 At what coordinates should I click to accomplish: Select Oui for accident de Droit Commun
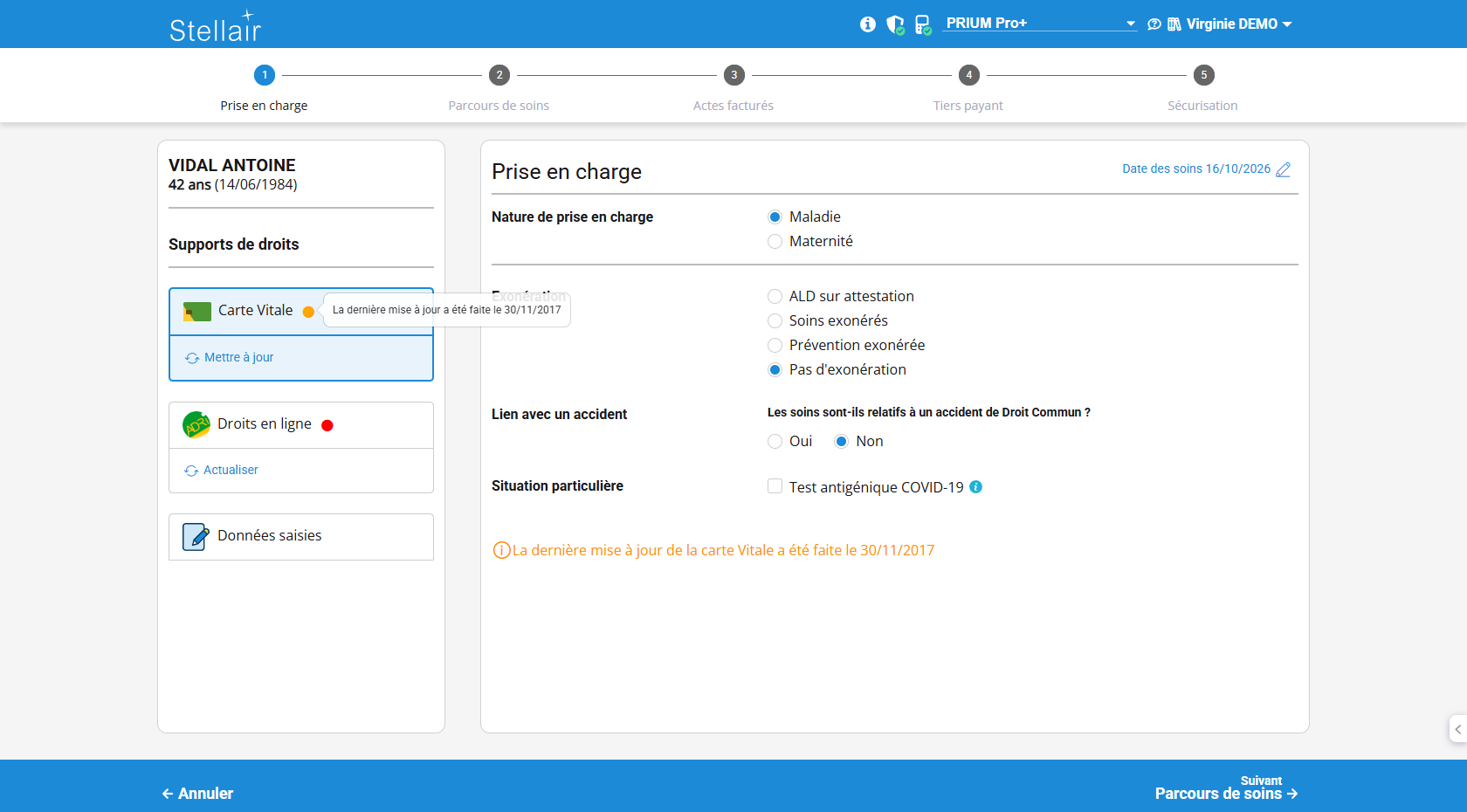[775, 441]
